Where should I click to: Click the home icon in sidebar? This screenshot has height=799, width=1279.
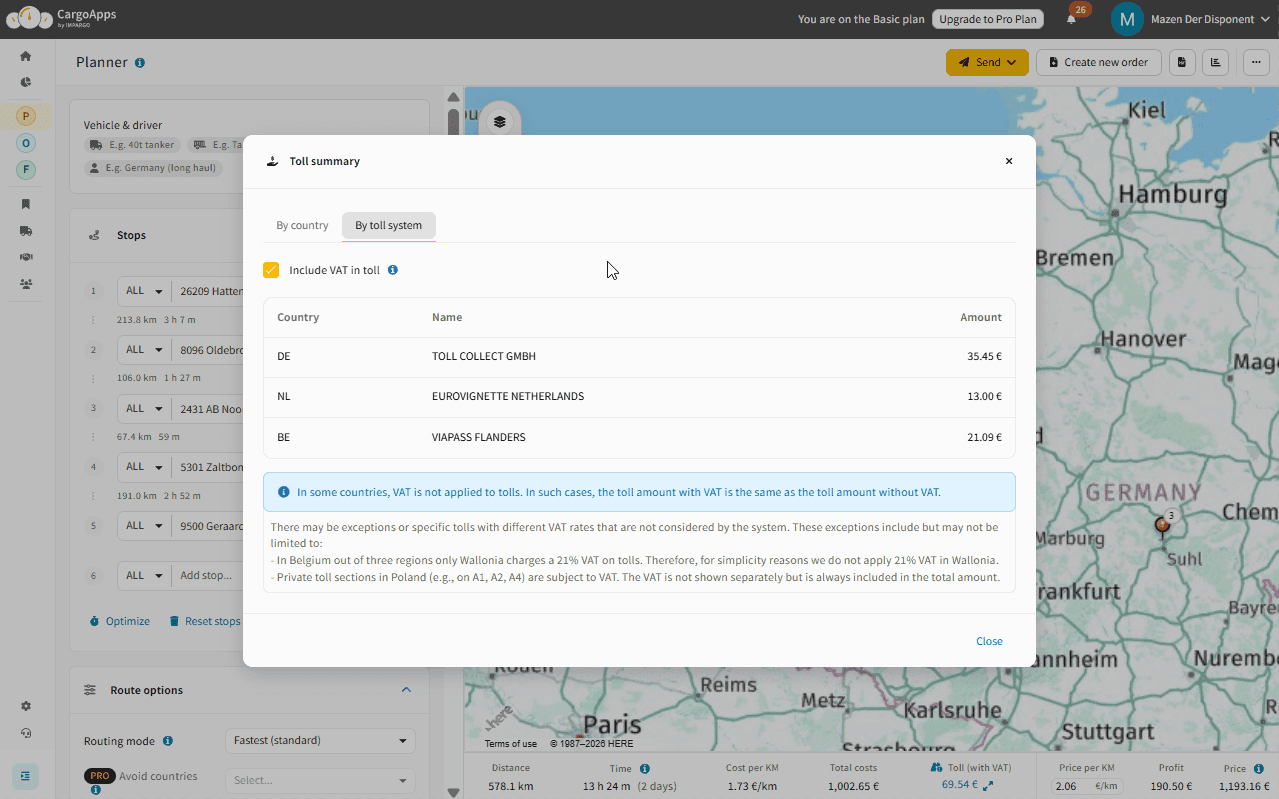26,56
